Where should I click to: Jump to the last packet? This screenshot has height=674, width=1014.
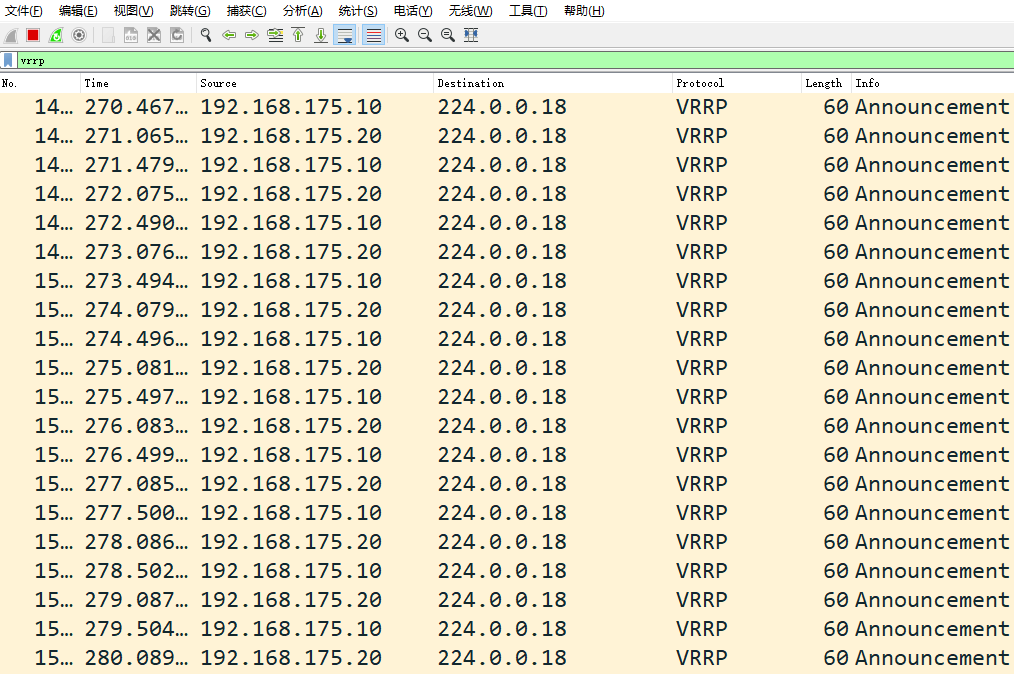(x=321, y=35)
